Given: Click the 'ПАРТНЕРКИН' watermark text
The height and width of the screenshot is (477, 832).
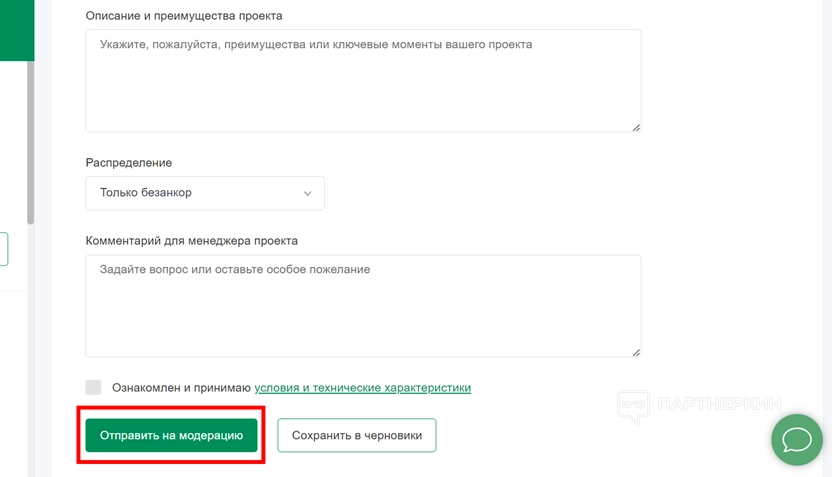Looking at the screenshot, I should [x=719, y=406].
